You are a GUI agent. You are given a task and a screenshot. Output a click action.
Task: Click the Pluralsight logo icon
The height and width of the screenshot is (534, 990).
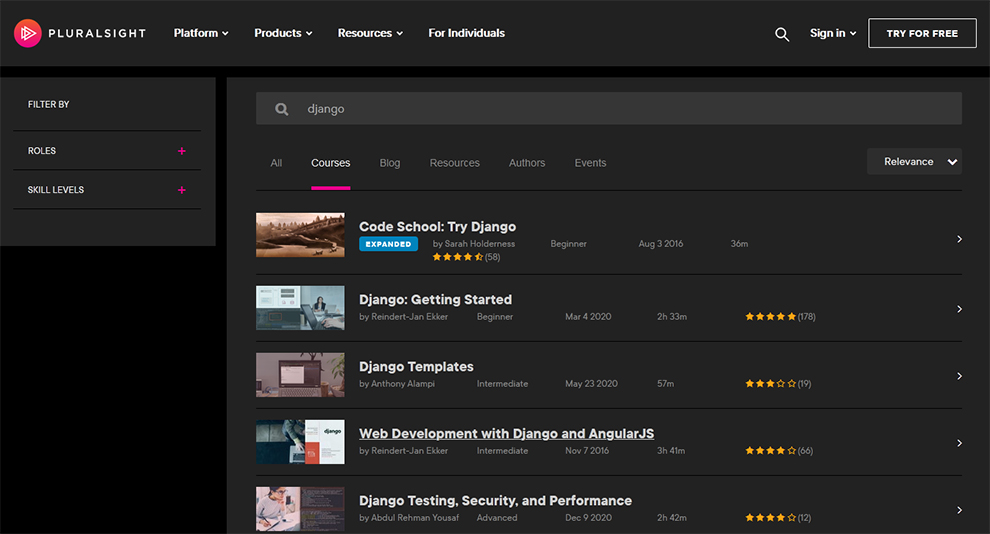coord(28,33)
